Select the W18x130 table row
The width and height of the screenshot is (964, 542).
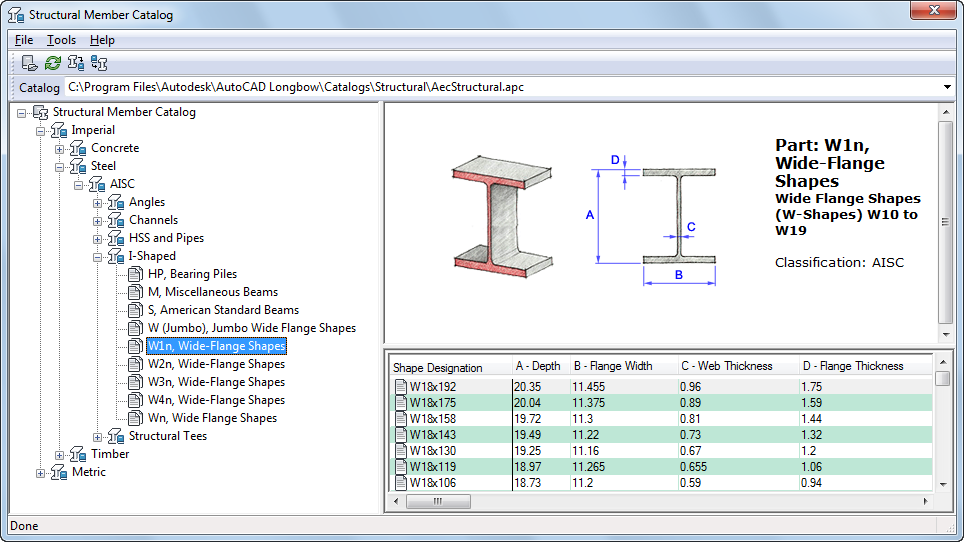click(662, 450)
